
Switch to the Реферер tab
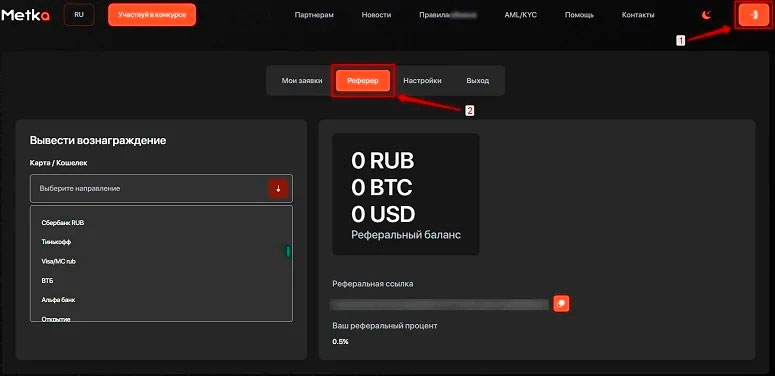pyautogui.click(x=363, y=81)
